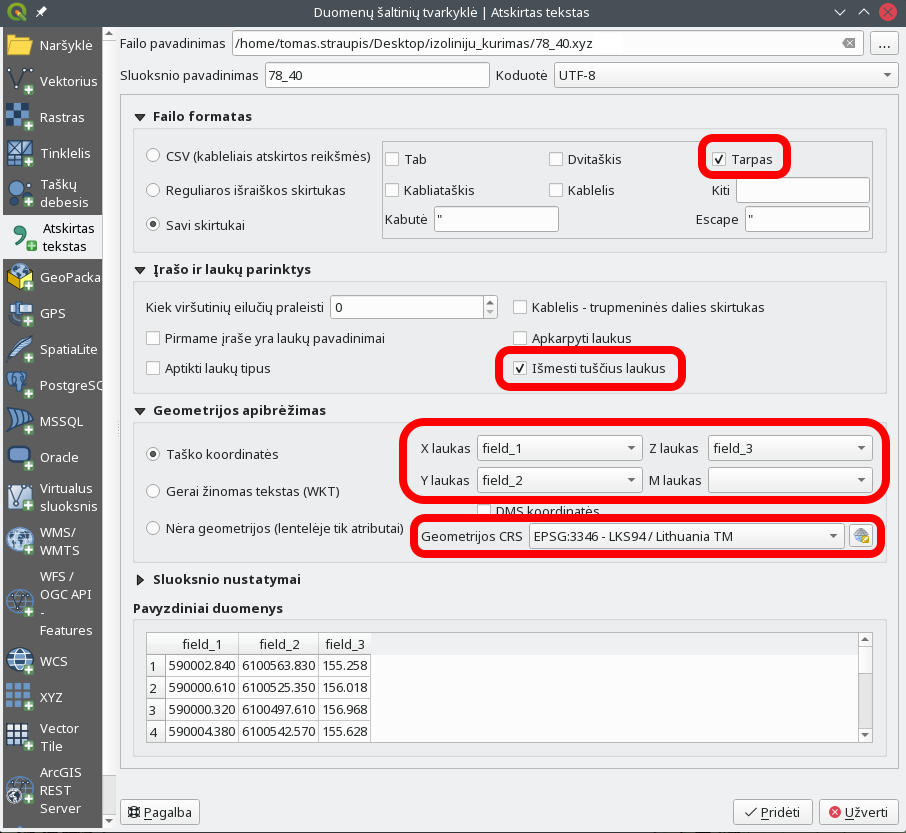Viewport: 906px width, 833px height.
Task: Enable the Tab delimiter checkbox
Action: (392, 159)
